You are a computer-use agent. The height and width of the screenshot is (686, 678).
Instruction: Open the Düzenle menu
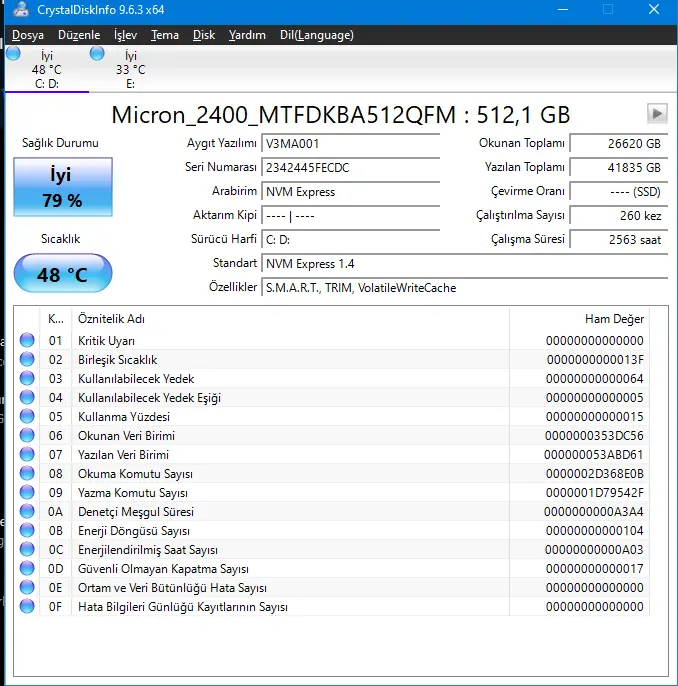pos(79,35)
